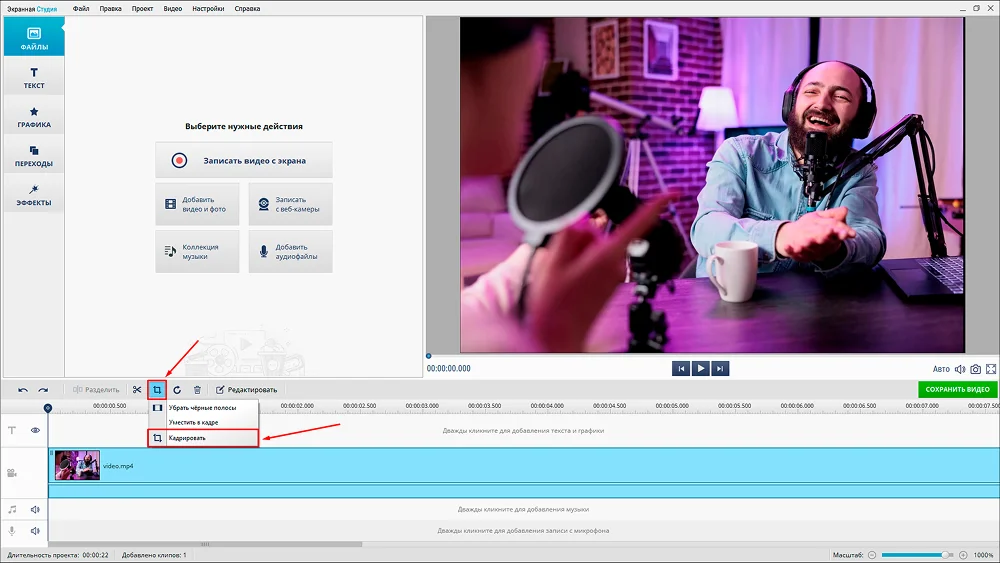1000x563 pixels.
Task: Mute the music track speaker
Action: pyautogui.click(x=35, y=509)
